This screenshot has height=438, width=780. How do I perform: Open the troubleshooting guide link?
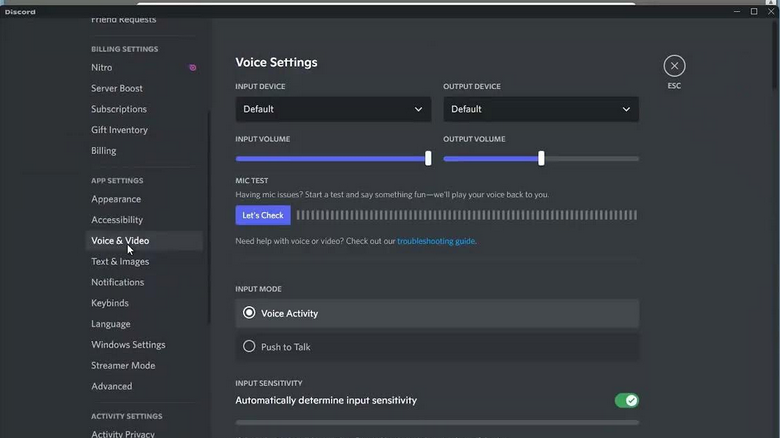pyautogui.click(x=436, y=241)
